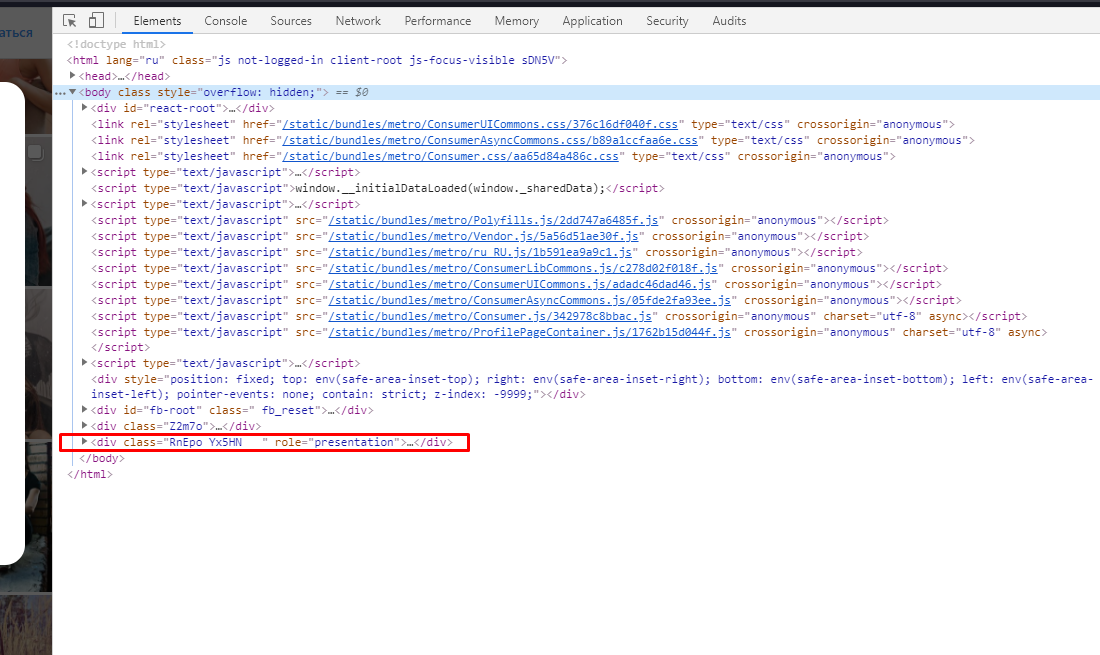This screenshot has width=1100, height=655.
Task: Select the closing </body> tag row
Action: pyautogui.click(x=102, y=458)
